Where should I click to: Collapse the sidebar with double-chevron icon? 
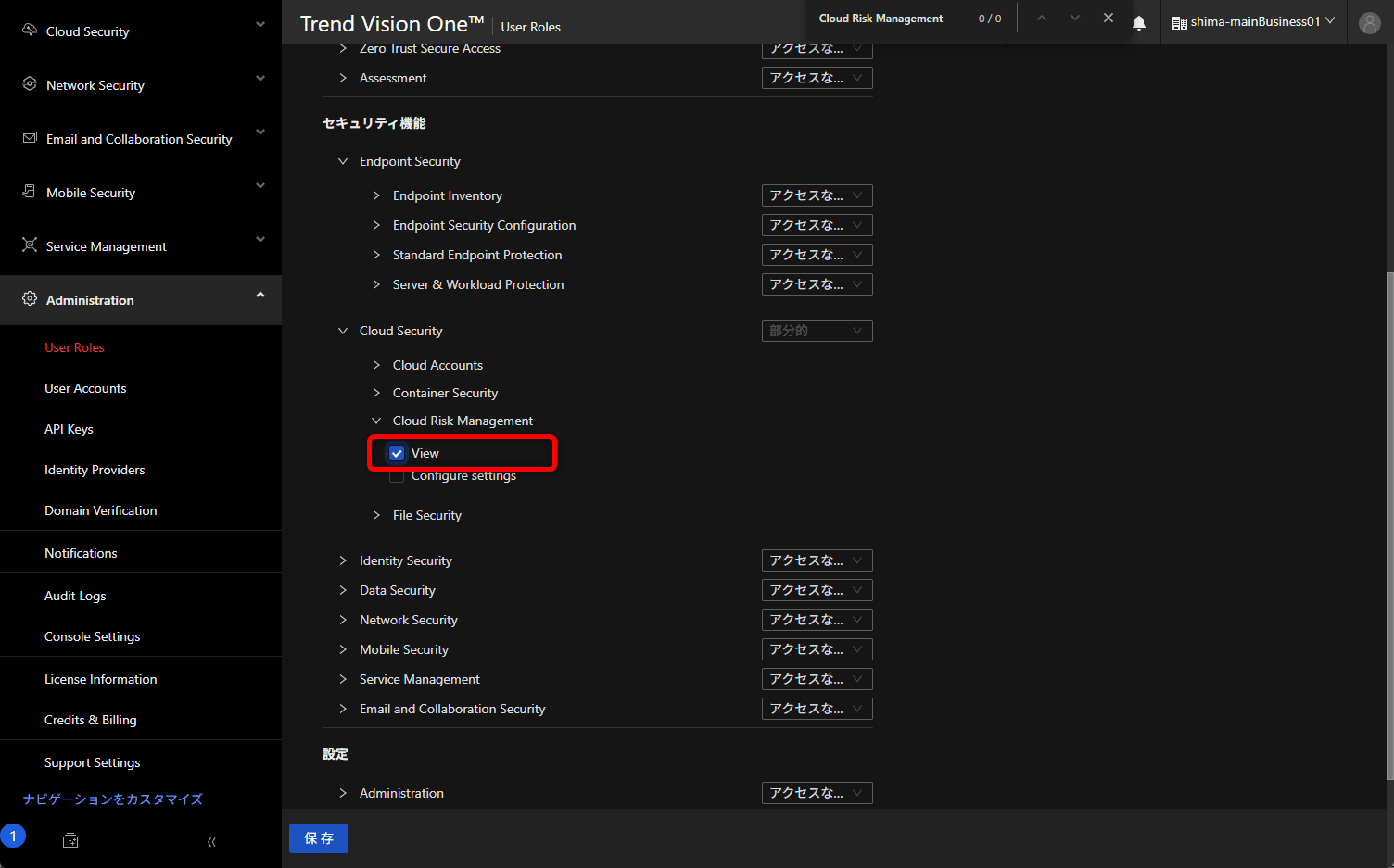coord(211,841)
